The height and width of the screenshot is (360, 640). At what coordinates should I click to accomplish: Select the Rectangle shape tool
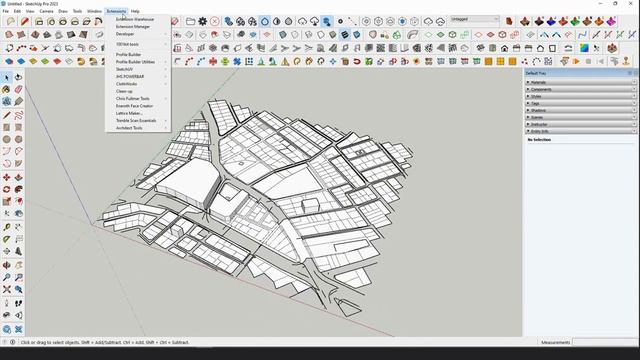7,128
